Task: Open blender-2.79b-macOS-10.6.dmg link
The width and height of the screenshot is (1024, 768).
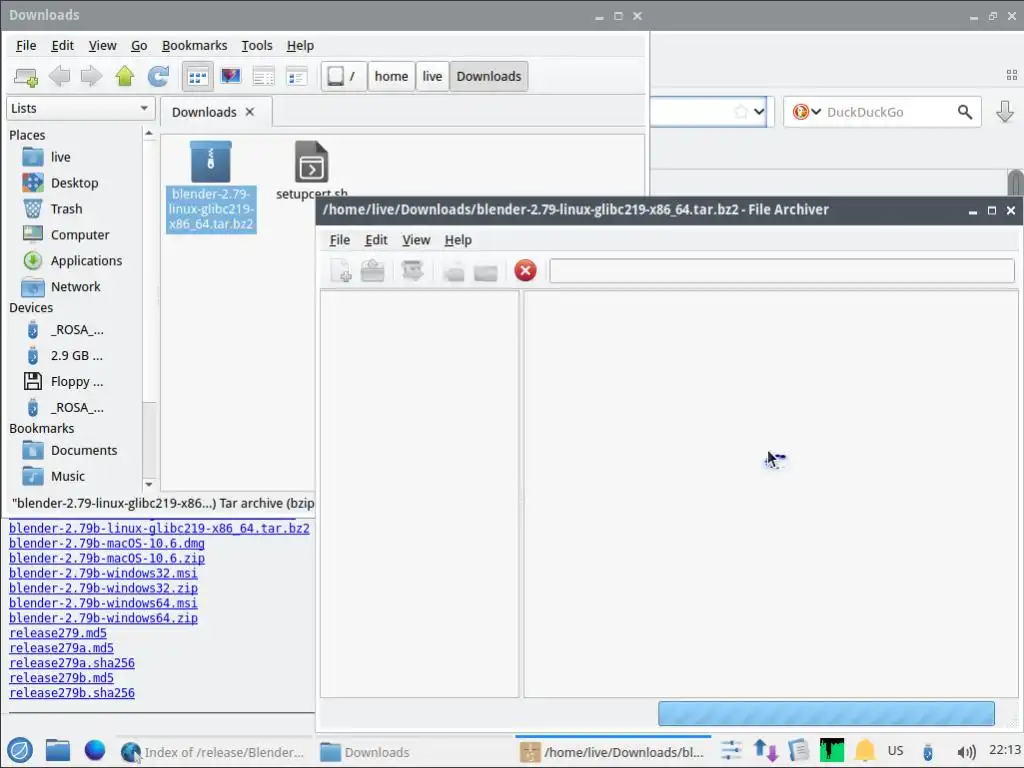Action: (x=106, y=543)
